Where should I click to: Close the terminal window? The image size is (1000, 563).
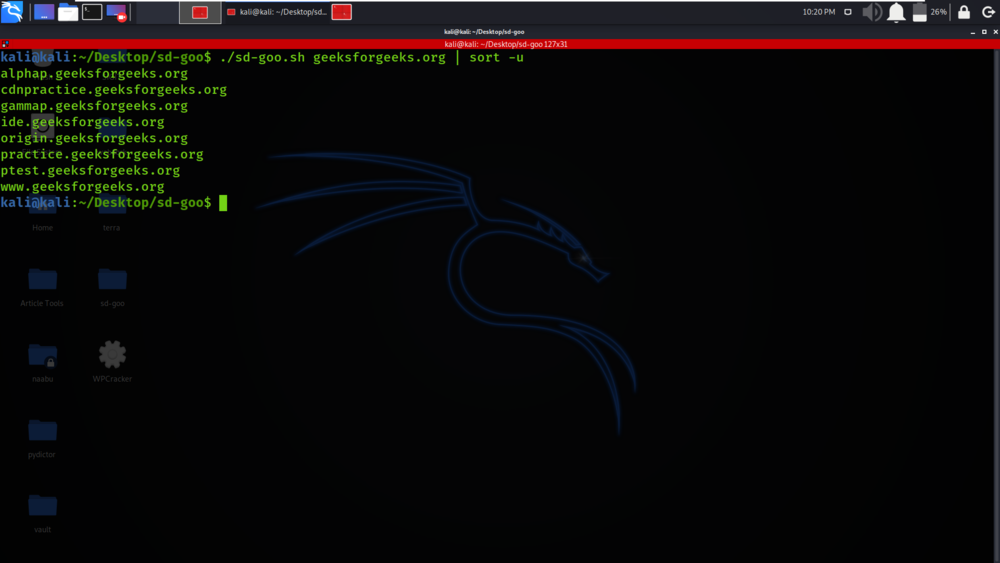pyautogui.click(x=996, y=32)
